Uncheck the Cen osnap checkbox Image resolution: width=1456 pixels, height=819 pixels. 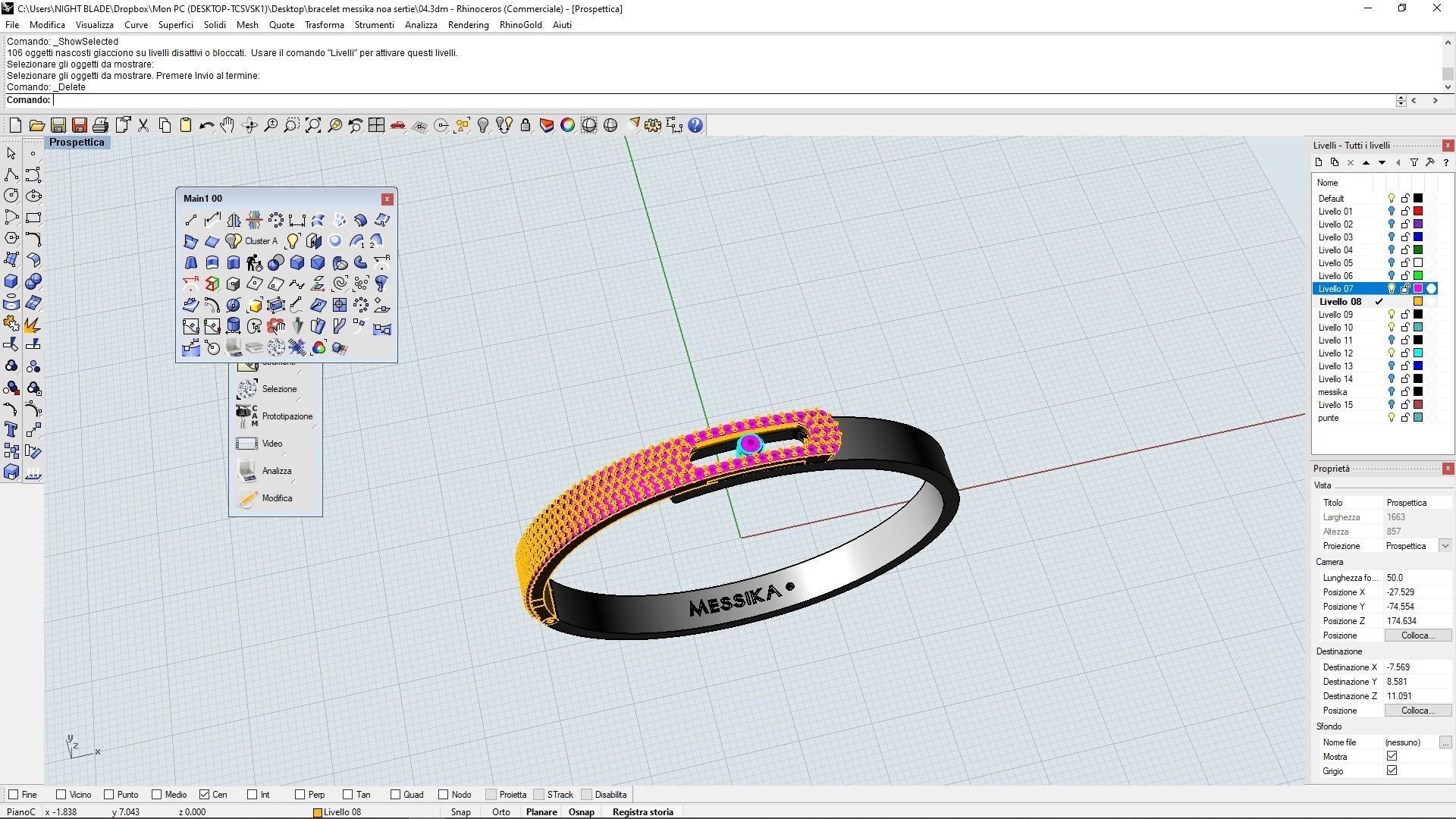pos(204,795)
